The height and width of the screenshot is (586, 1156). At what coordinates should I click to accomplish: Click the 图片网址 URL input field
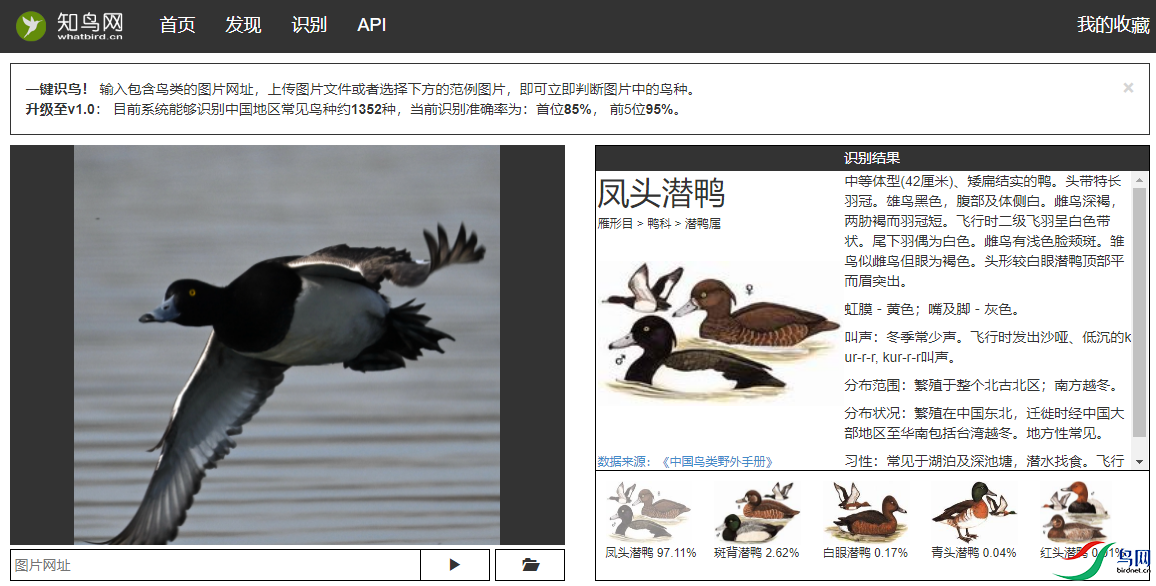tap(215, 565)
